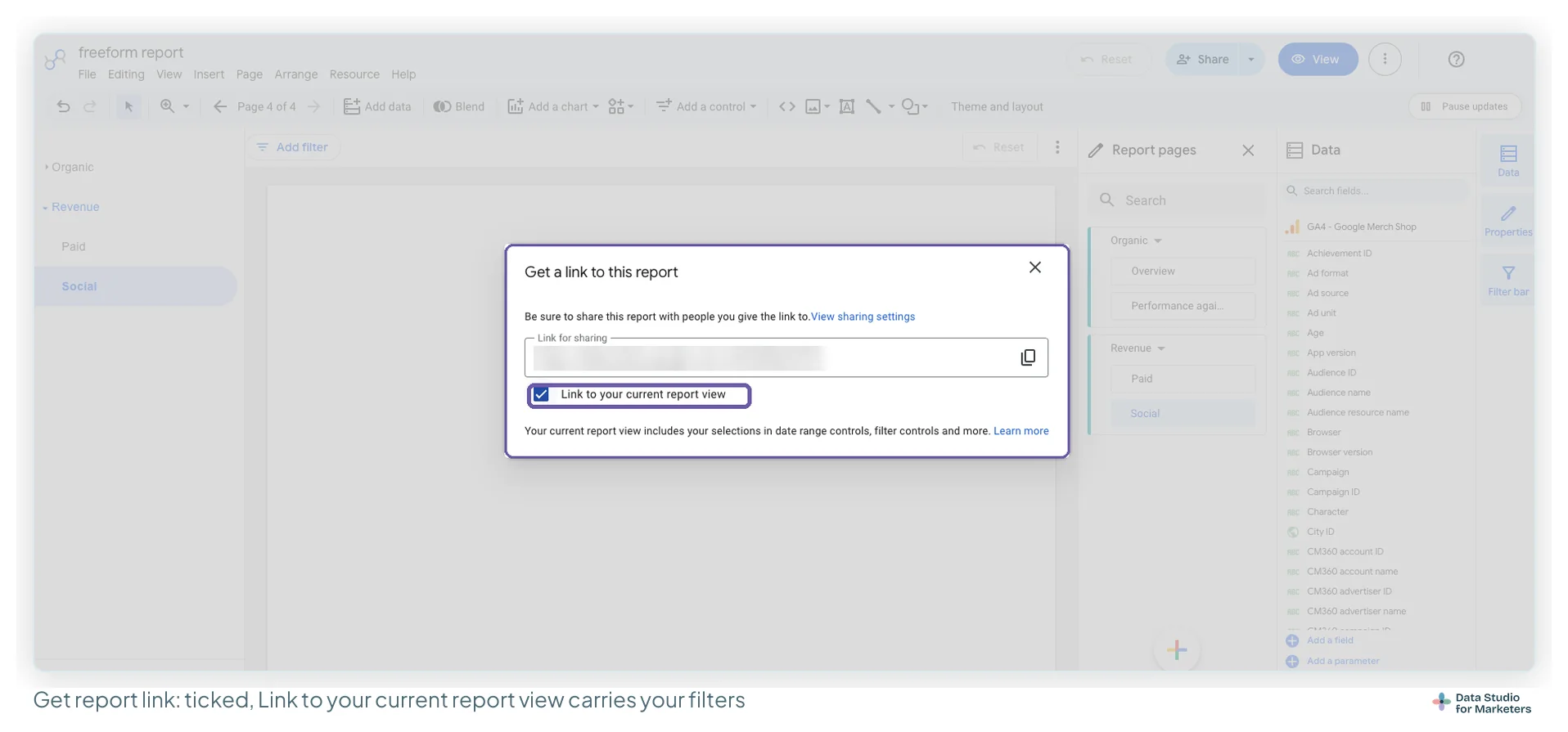Expand the Share options arrow
The image size is (1568, 732).
[x=1251, y=59]
